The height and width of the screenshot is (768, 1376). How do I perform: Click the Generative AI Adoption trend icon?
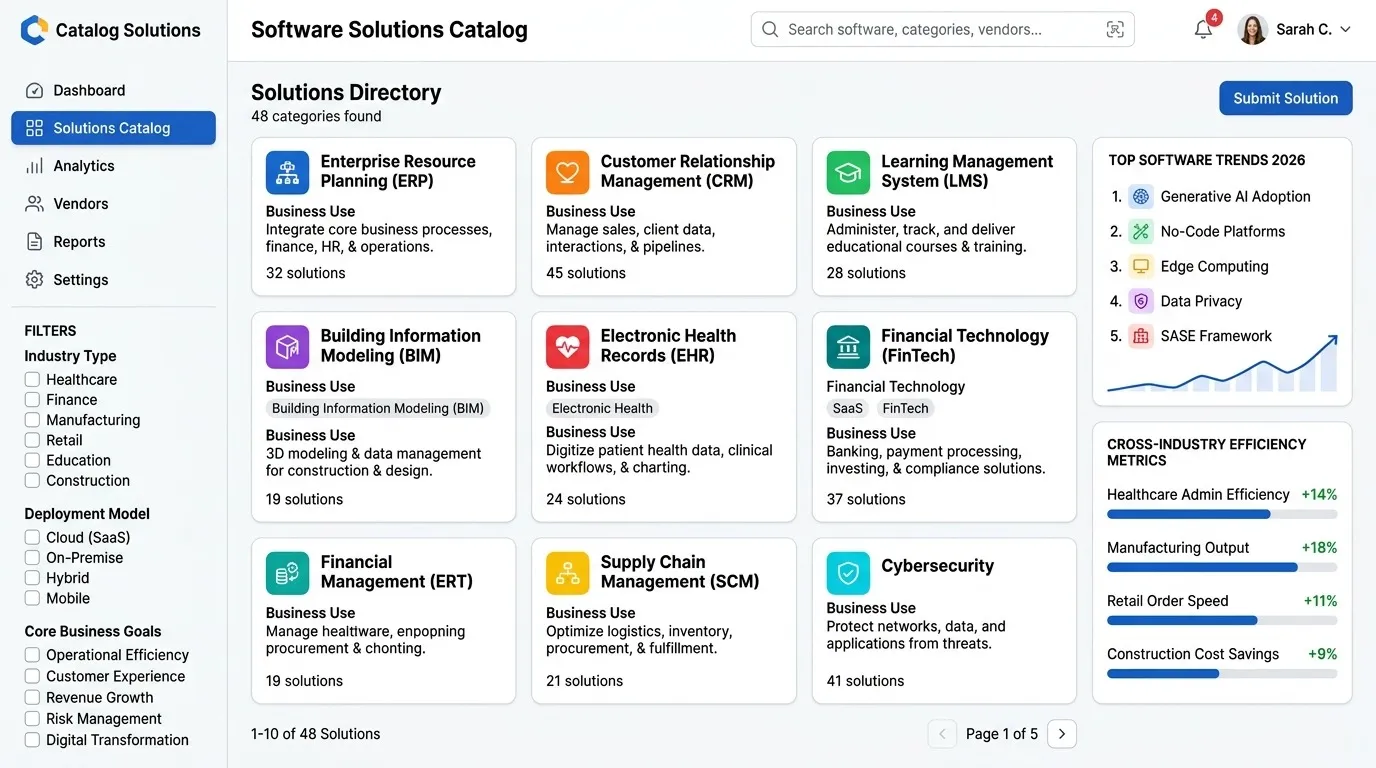point(1141,197)
